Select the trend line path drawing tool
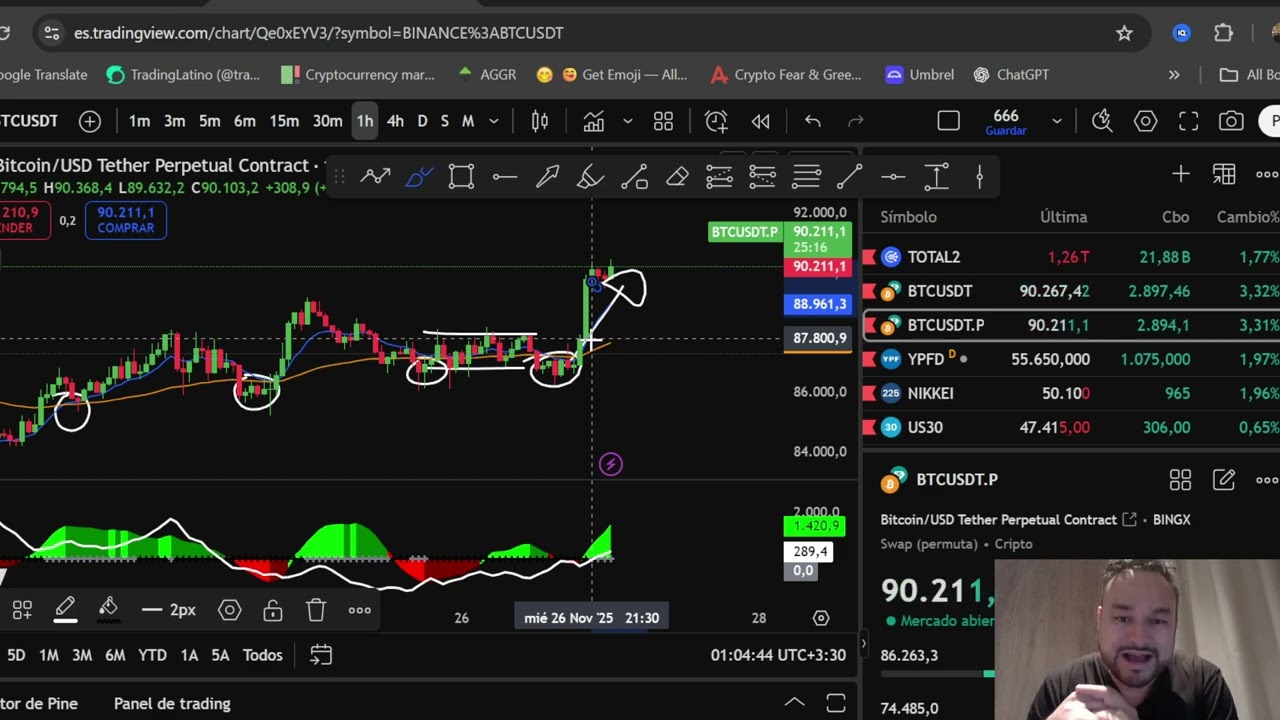The image size is (1280, 720). [375, 177]
